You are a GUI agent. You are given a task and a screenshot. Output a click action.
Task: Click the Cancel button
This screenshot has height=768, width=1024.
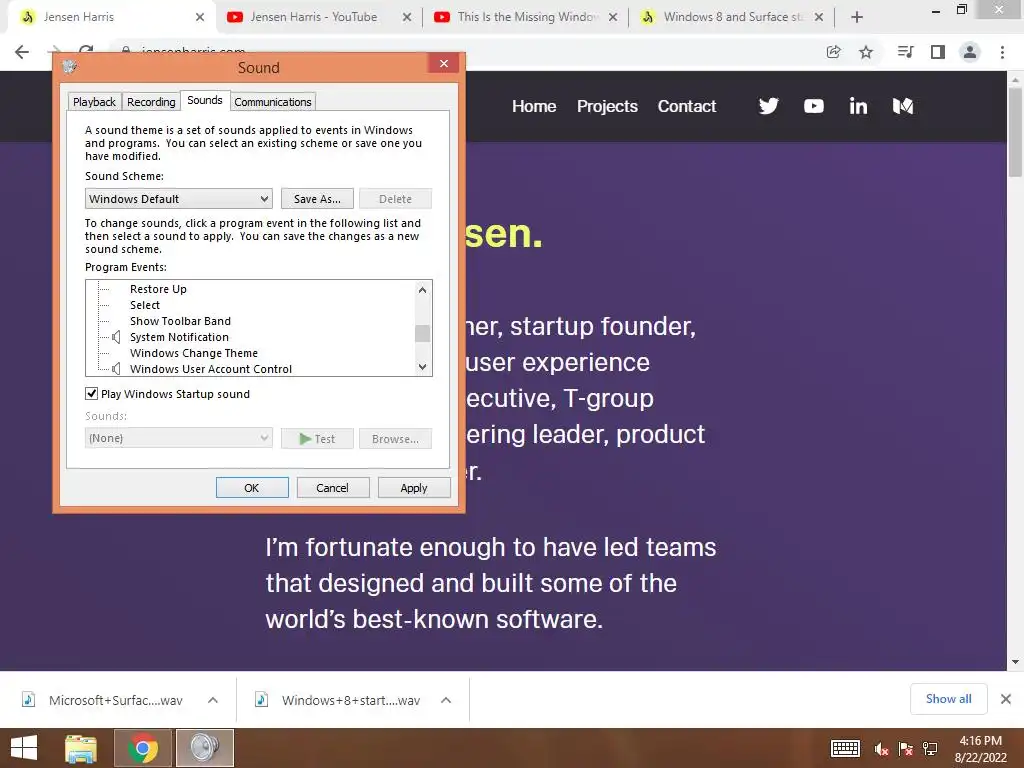[x=332, y=488]
